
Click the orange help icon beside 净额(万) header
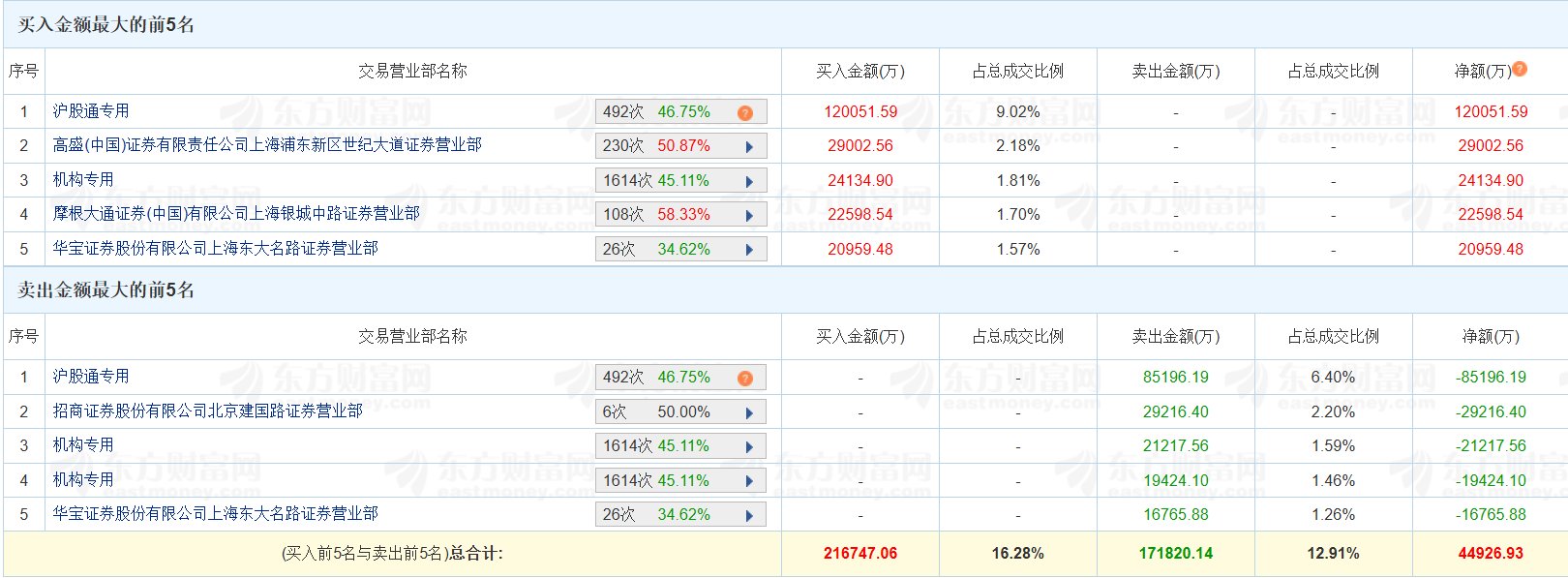pos(1520,69)
